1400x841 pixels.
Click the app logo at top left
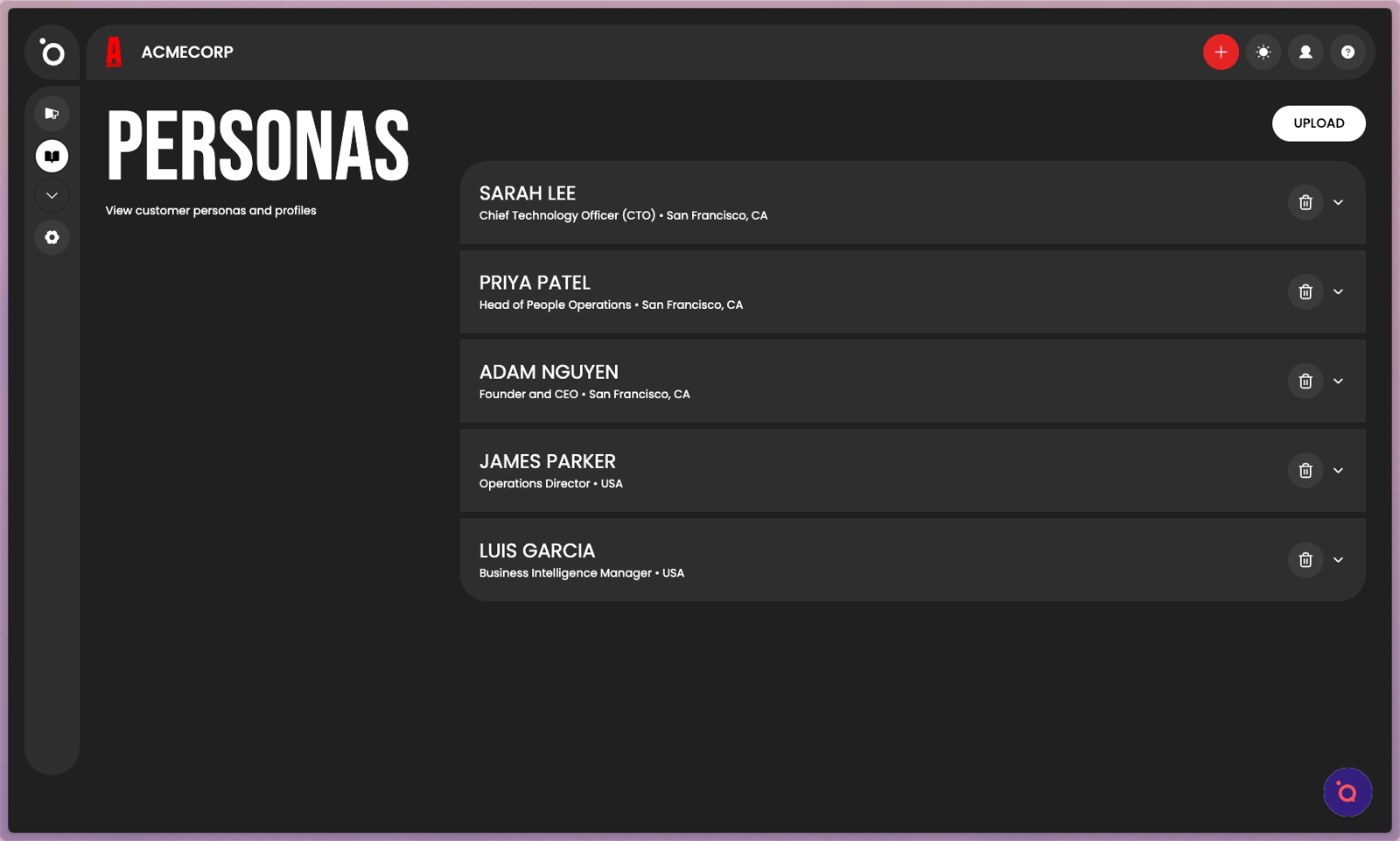(52, 53)
